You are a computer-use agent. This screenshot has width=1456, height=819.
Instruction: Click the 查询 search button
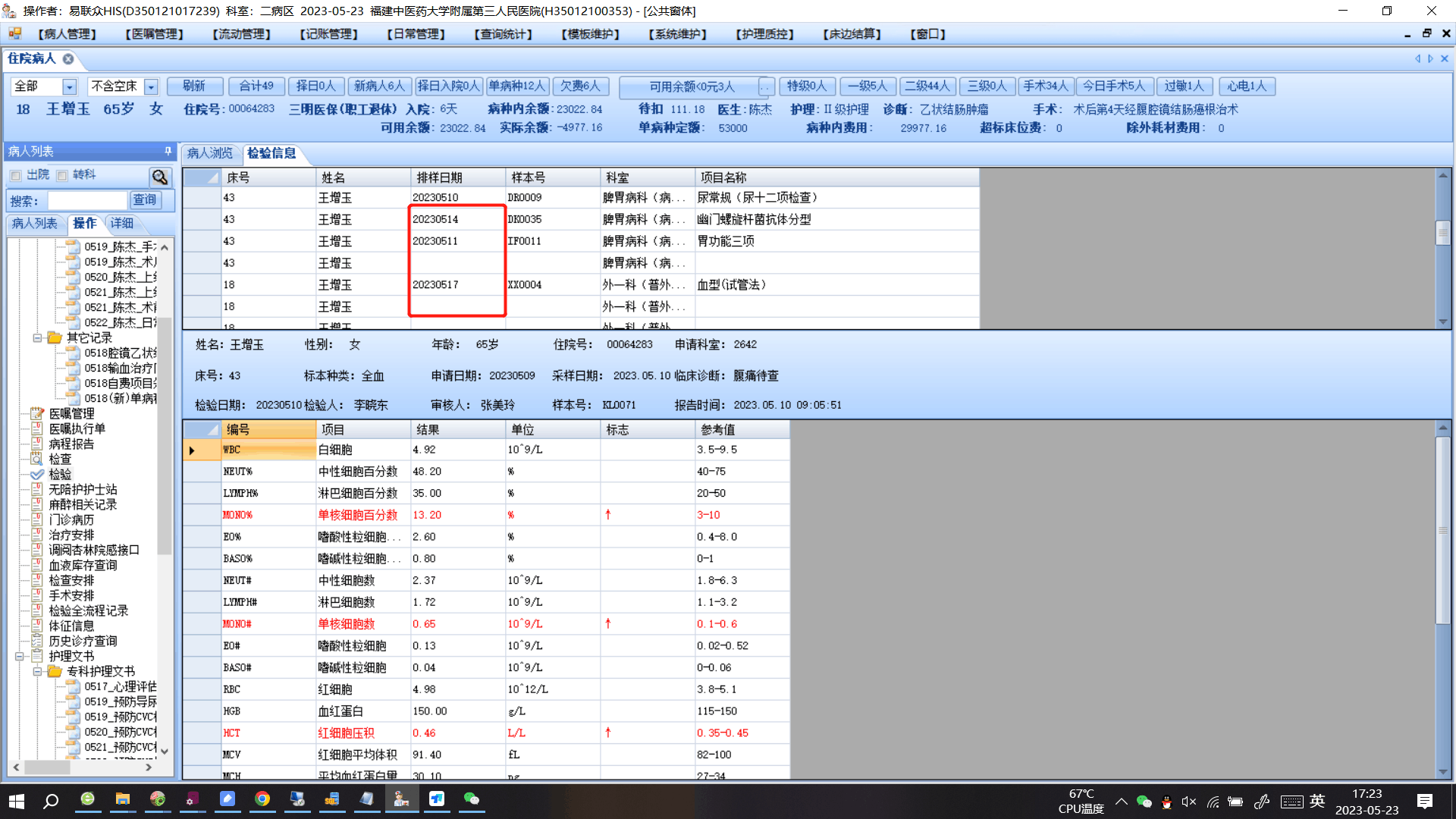pos(144,200)
